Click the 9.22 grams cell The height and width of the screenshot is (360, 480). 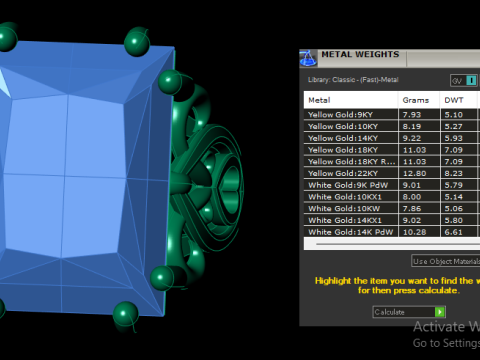coord(419,138)
